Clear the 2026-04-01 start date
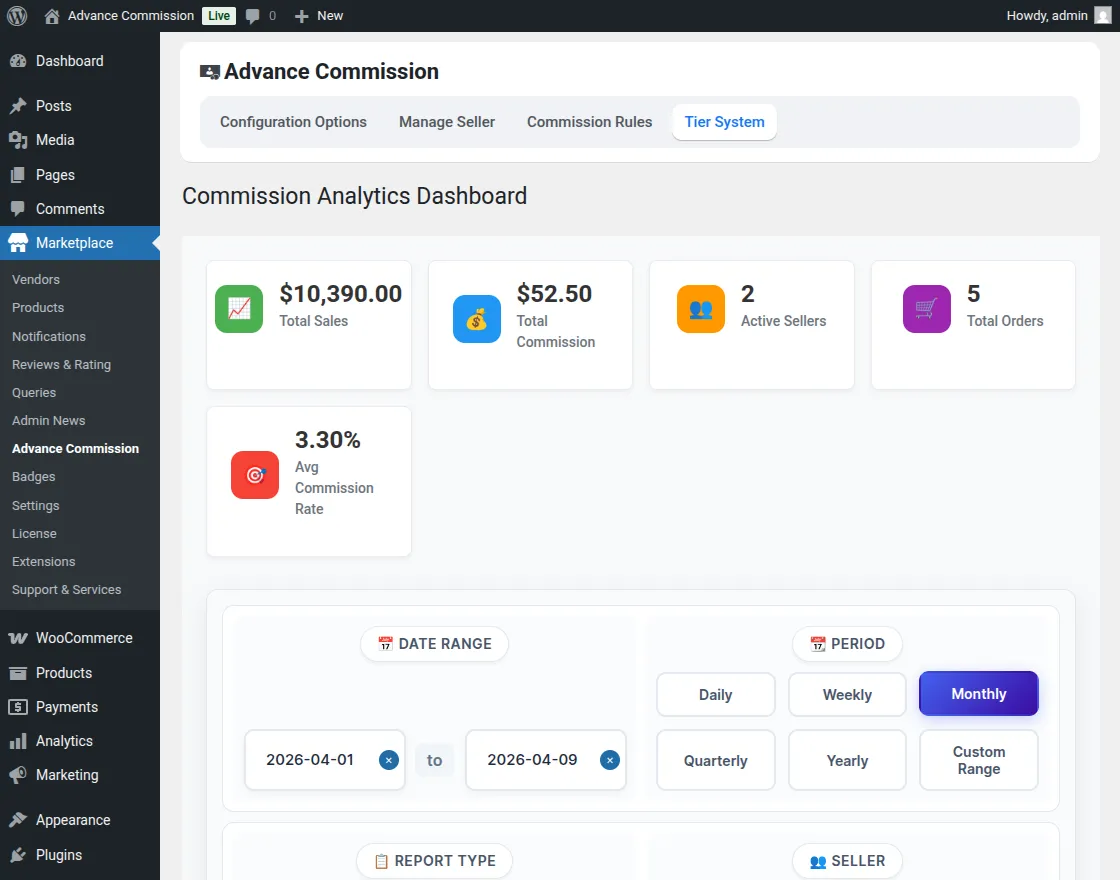Viewport: 1120px width, 880px height. [x=389, y=760]
